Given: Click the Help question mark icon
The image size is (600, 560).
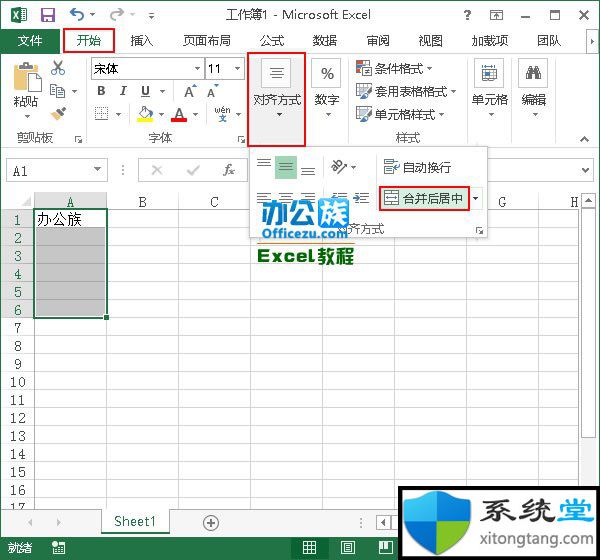Looking at the screenshot, I should pos(467,15).
